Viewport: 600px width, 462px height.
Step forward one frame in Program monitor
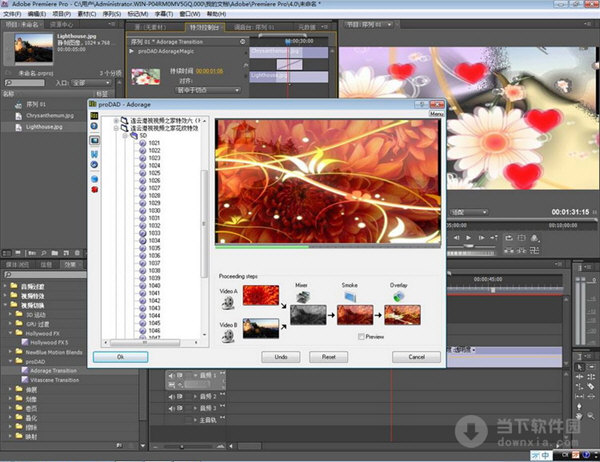pyautogui.click(x=481, y=238)
